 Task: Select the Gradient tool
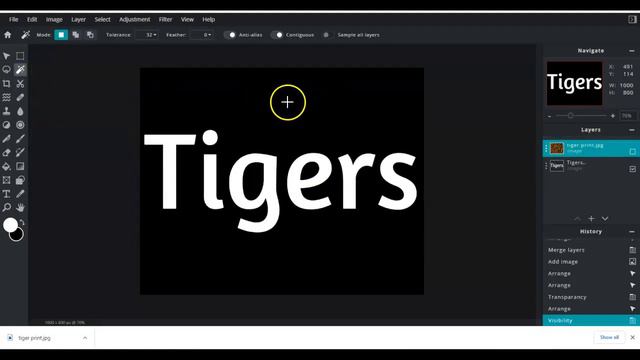coord(20,166)
